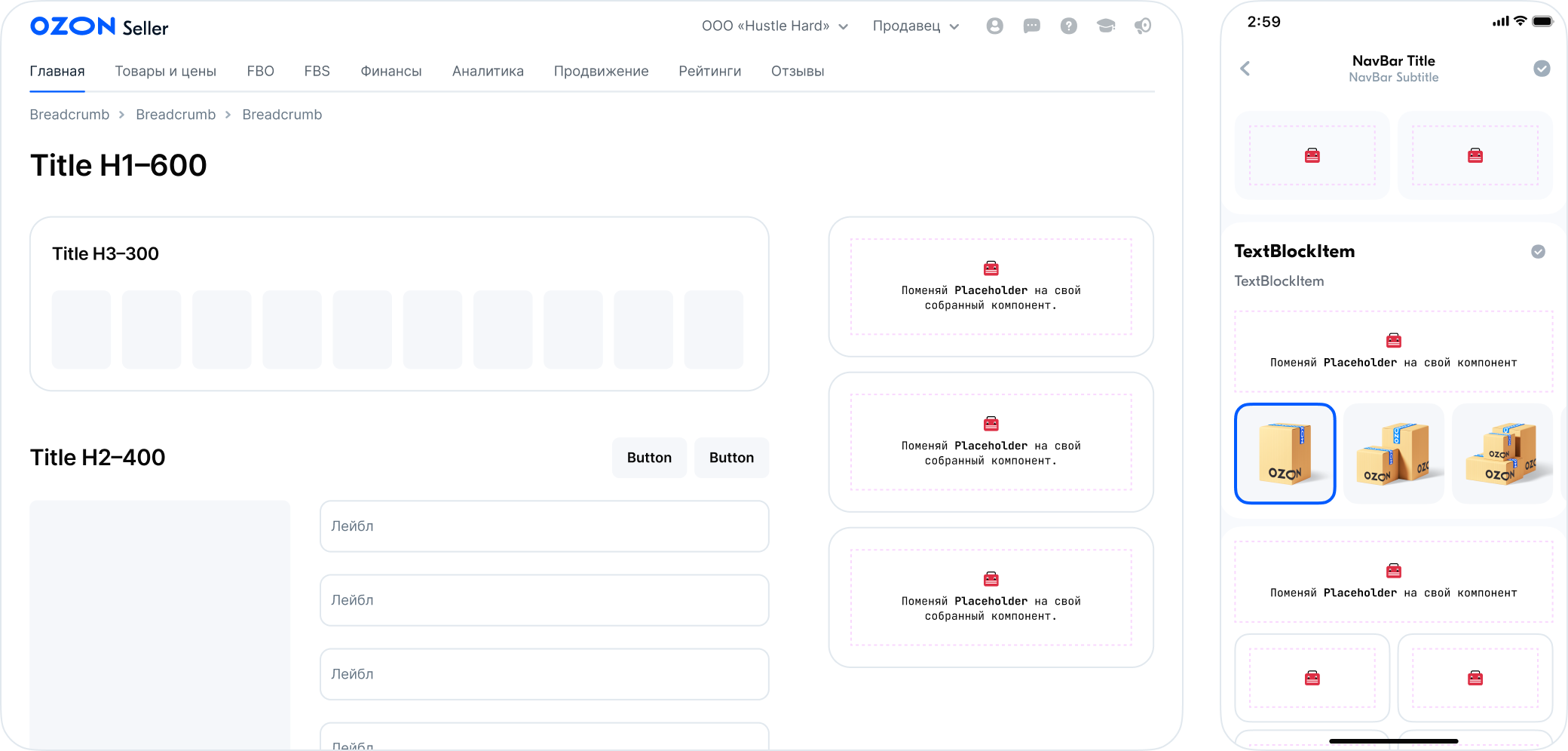
Task: Open the Продвижение tab
Action: tap(601, 72)
